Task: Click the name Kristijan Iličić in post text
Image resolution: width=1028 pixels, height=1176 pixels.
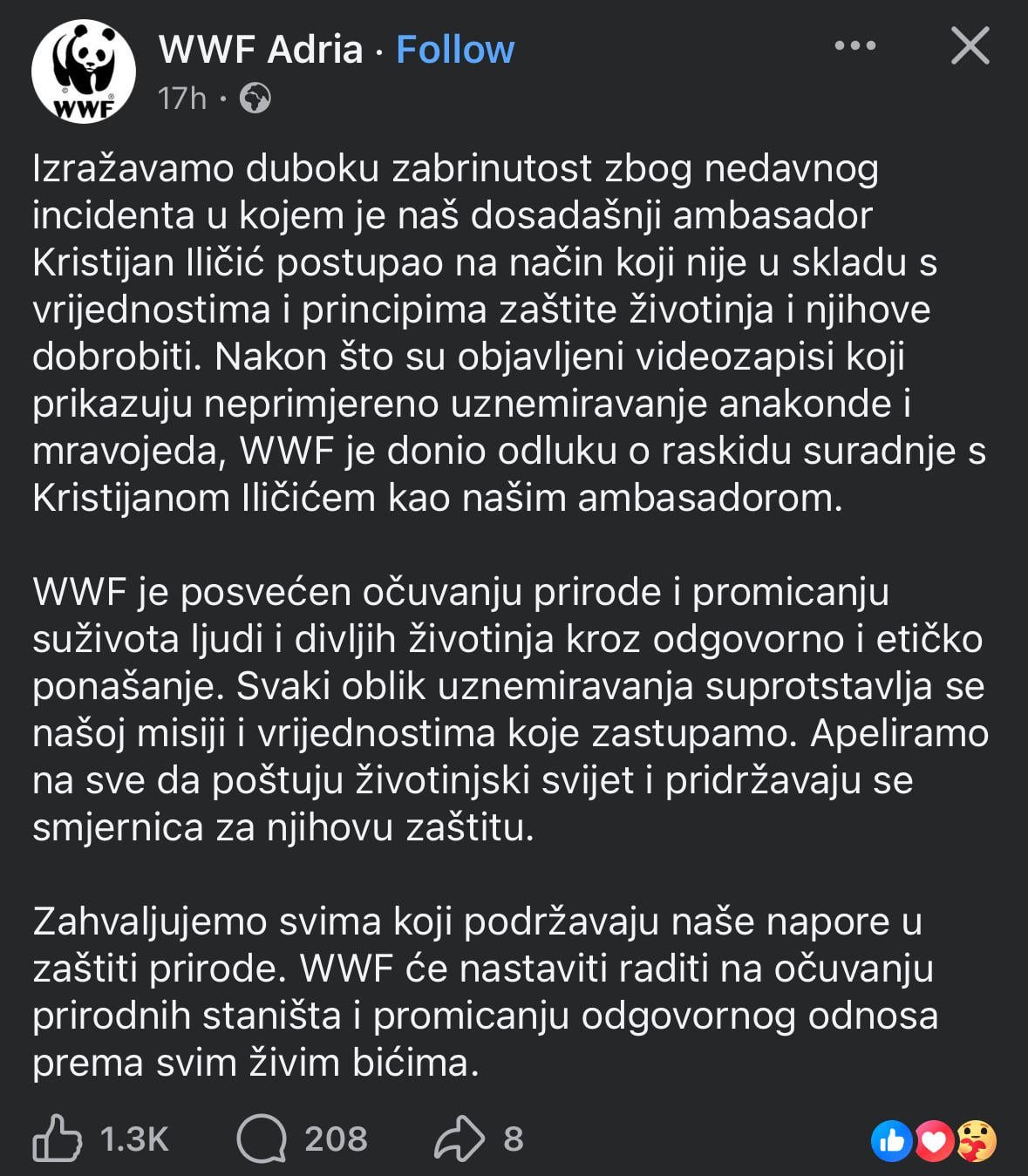Action: [x=148, y=262]
